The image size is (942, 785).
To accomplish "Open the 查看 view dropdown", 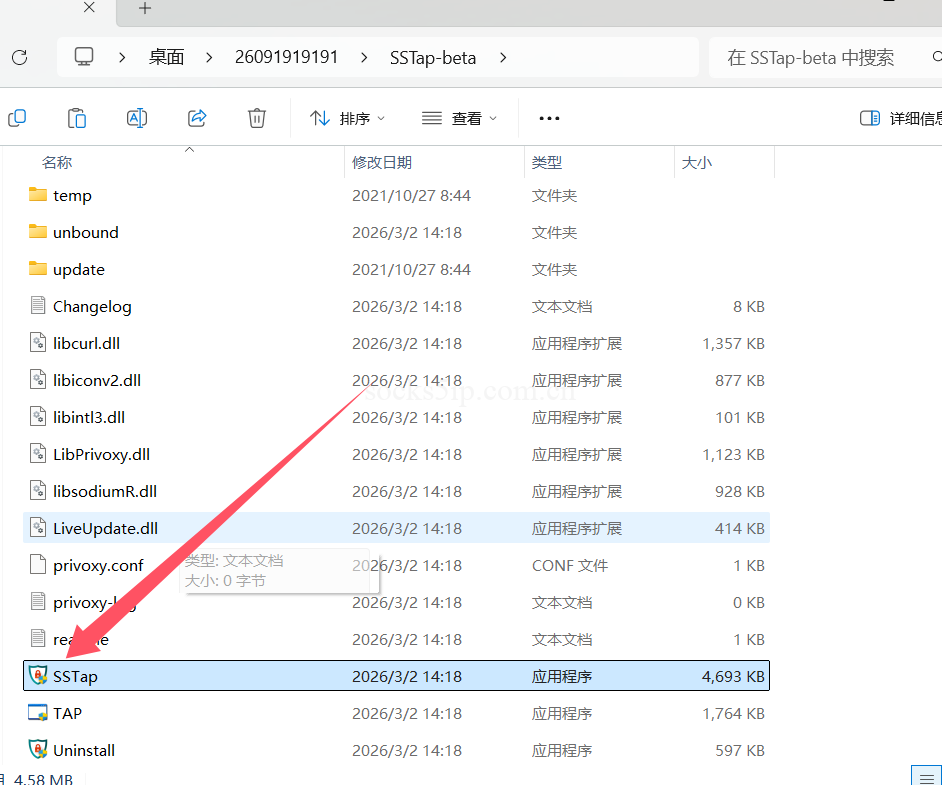I will tap(460, 118).
